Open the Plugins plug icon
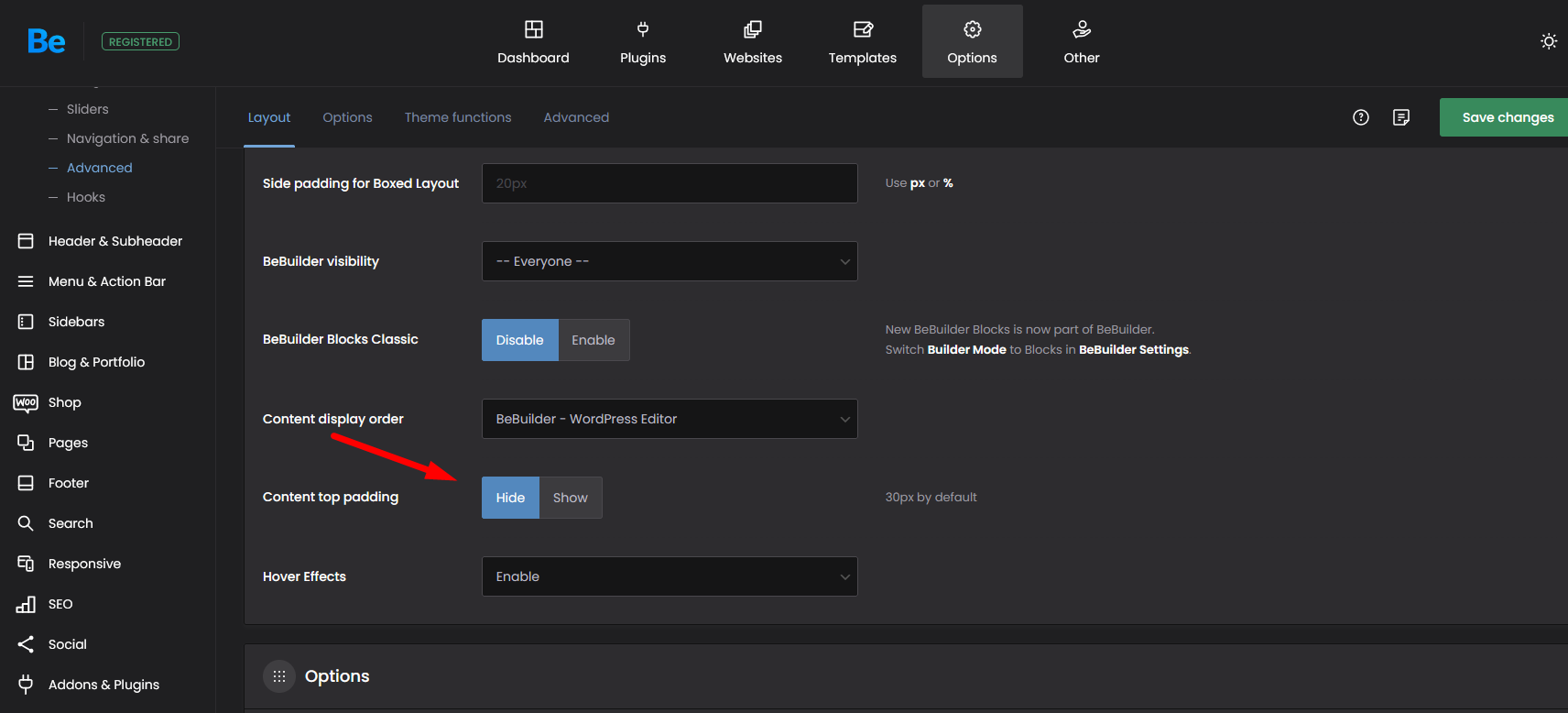The width and height of the screenshot is (1568, 713). pos(643,29)
